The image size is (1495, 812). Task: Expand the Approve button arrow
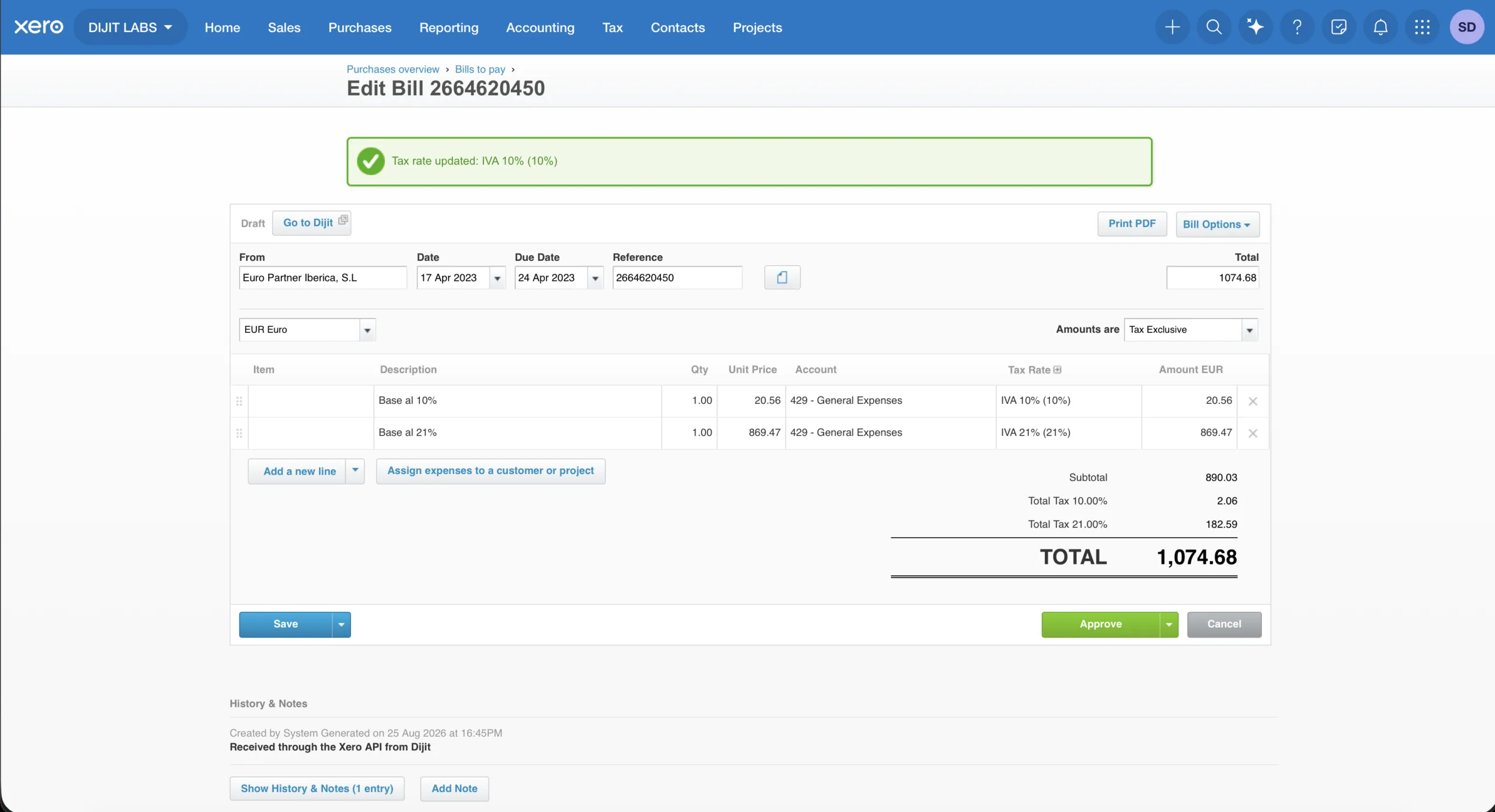(x=1169, y=625)
